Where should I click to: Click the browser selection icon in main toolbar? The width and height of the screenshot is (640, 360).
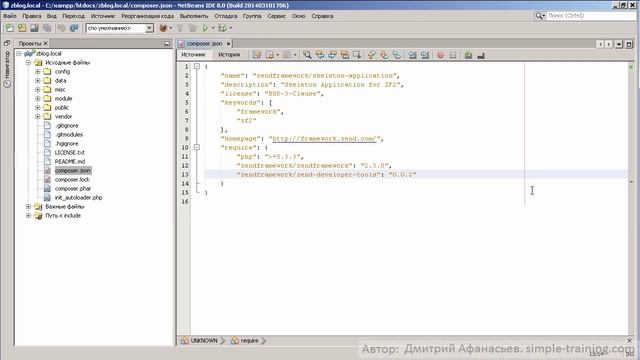tap(163, 28)
